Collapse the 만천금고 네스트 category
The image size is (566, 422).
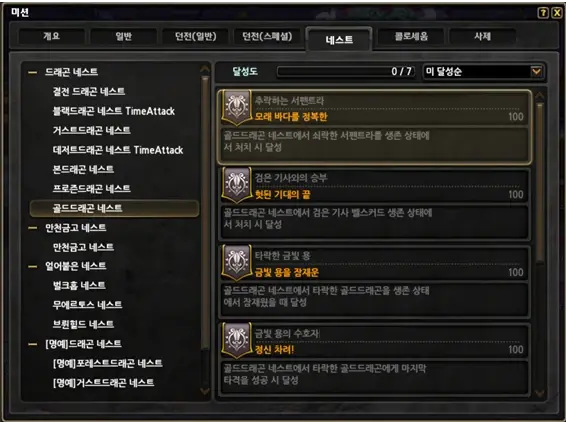(x=32, y=228)
